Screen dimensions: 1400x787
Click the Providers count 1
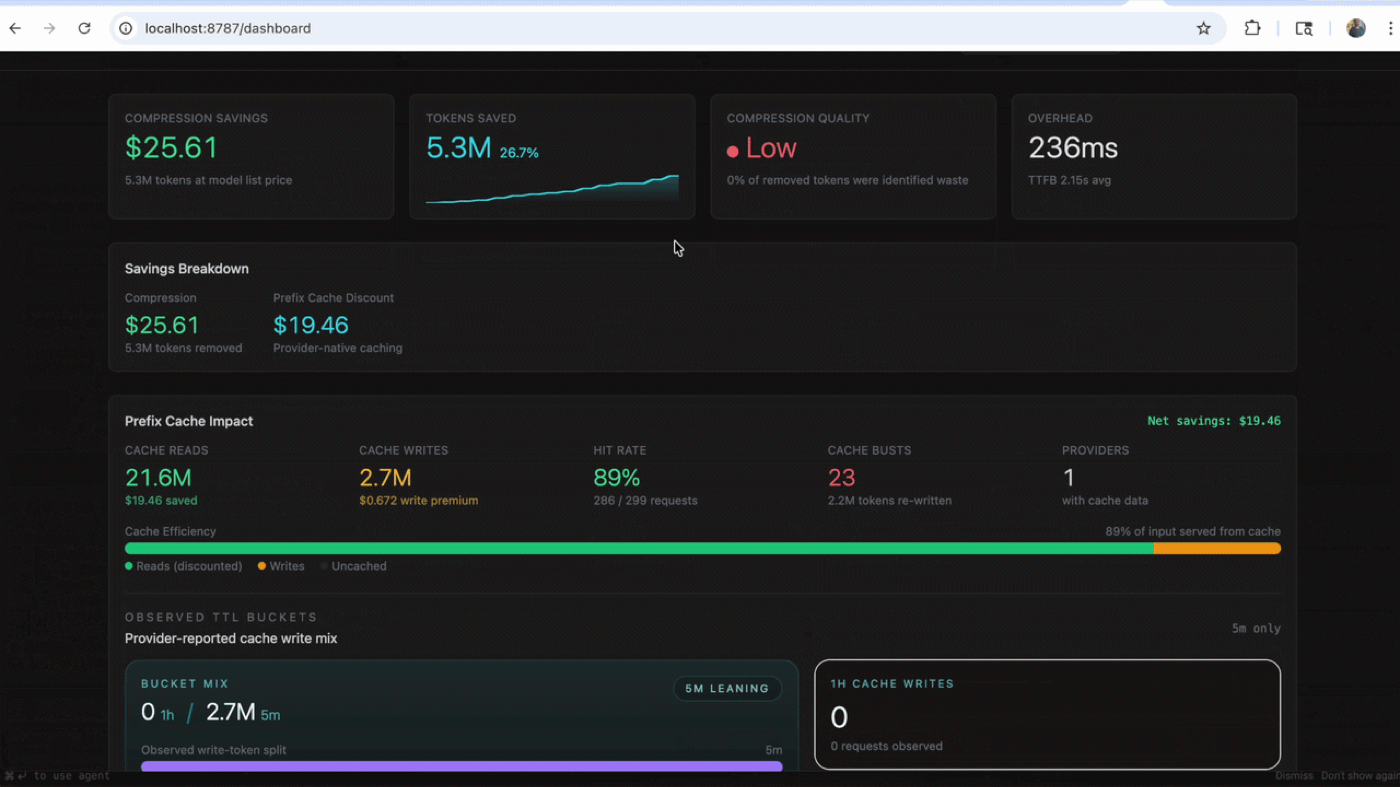click(1068, 478)
